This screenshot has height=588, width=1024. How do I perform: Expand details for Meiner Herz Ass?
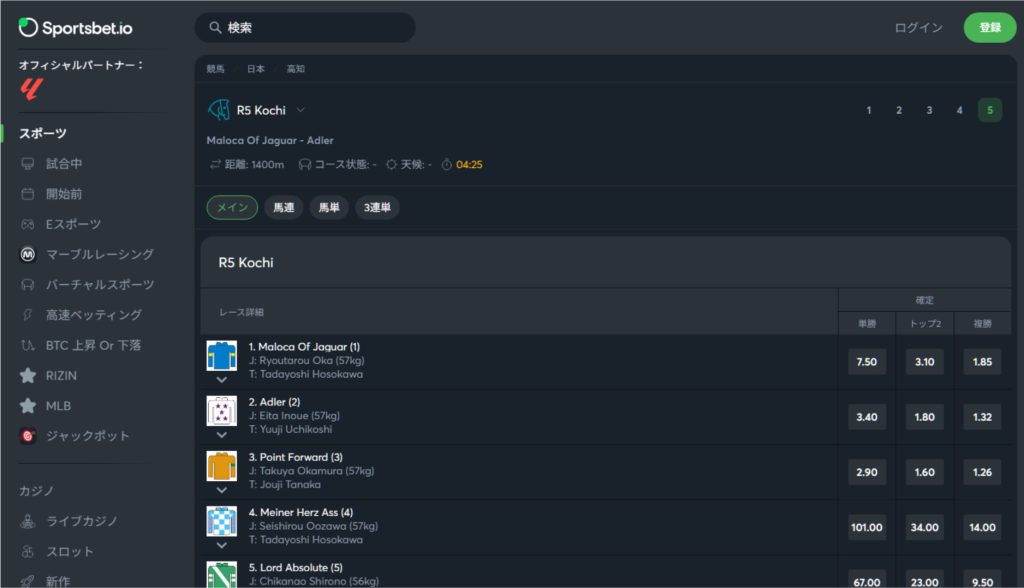click(x=222, y=545)
